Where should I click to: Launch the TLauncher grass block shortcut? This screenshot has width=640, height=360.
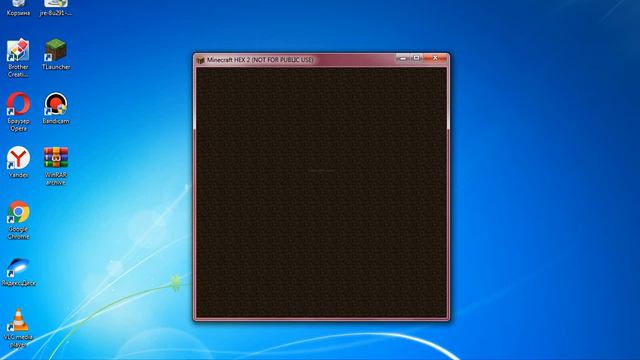[x=56, y=54]
